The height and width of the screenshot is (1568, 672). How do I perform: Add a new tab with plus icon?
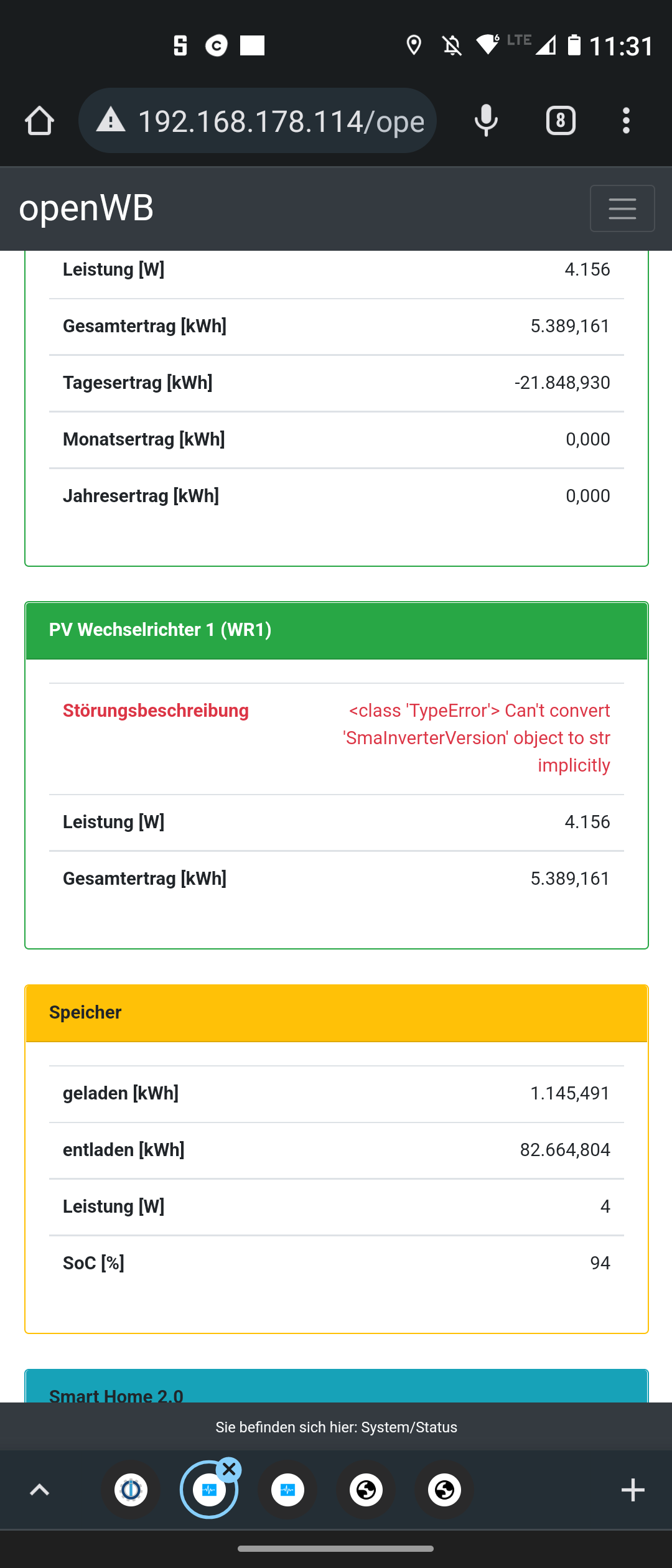[x=633, y=1490]
